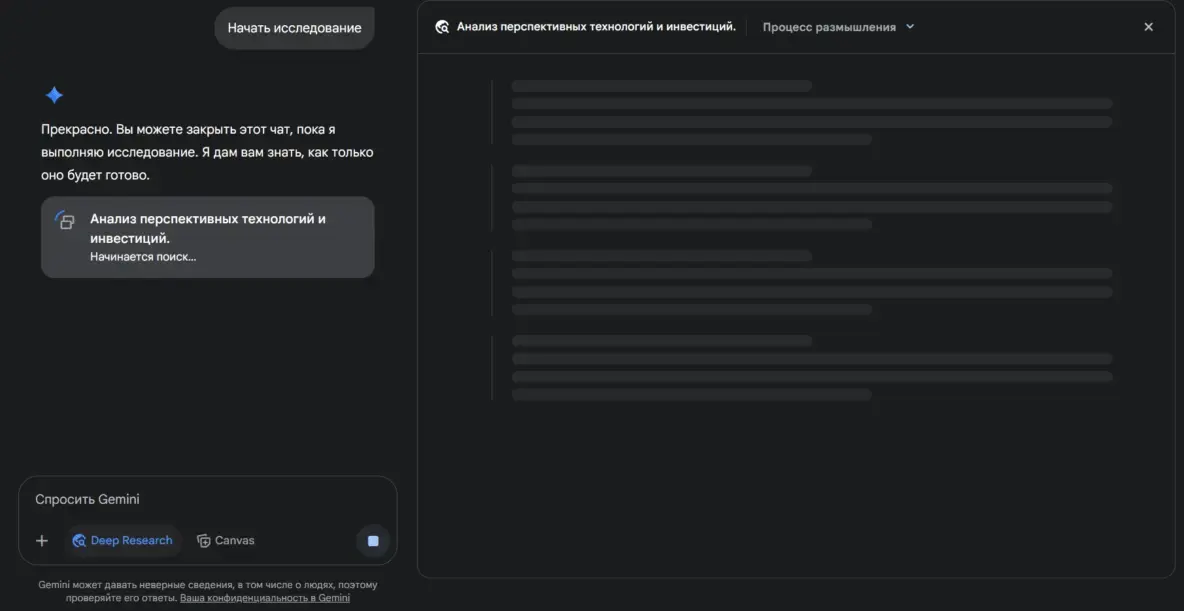Click the Gemini disclaimer text below the input
The image size is (1184, 611).
pos(207,585)
